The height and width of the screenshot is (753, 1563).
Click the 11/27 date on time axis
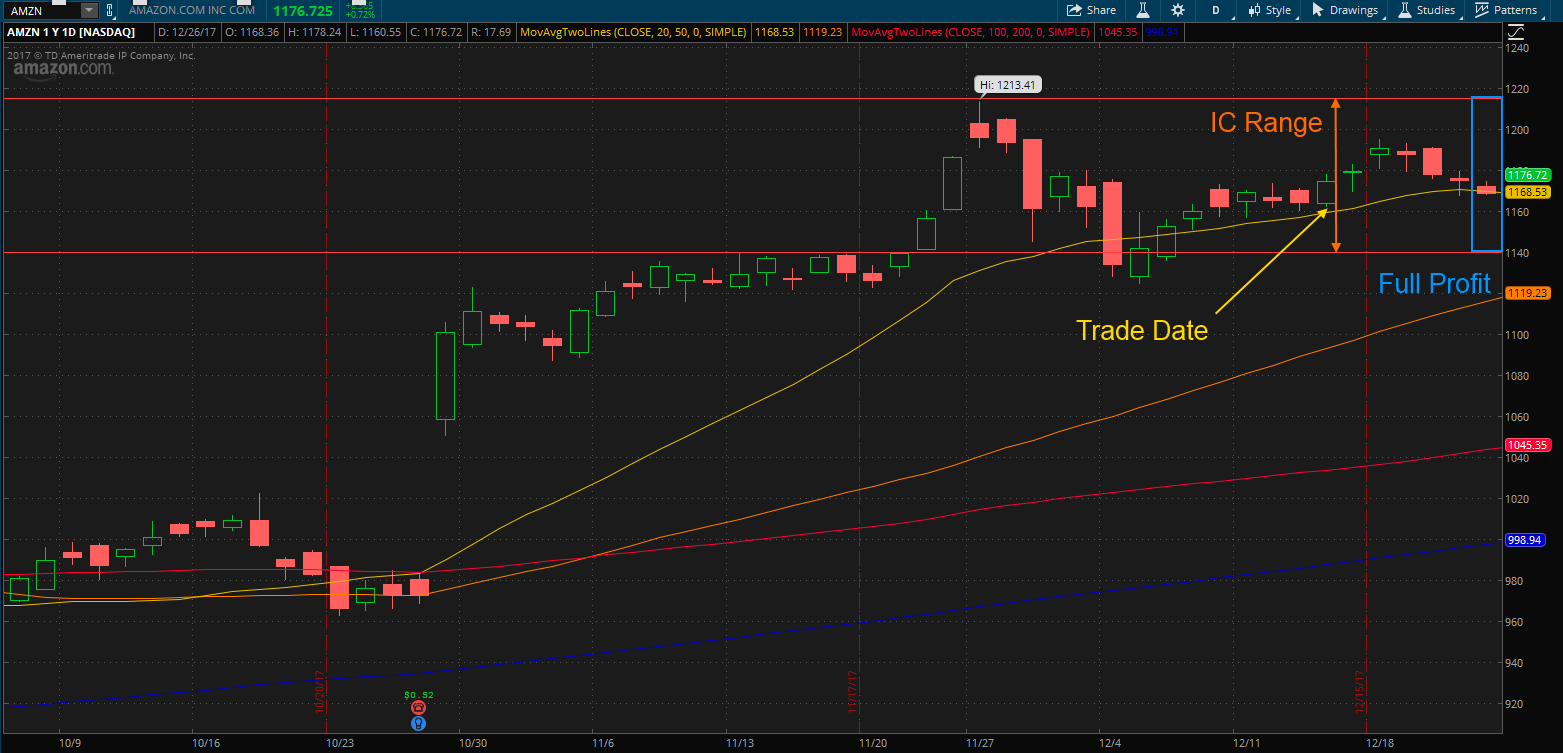978,743
